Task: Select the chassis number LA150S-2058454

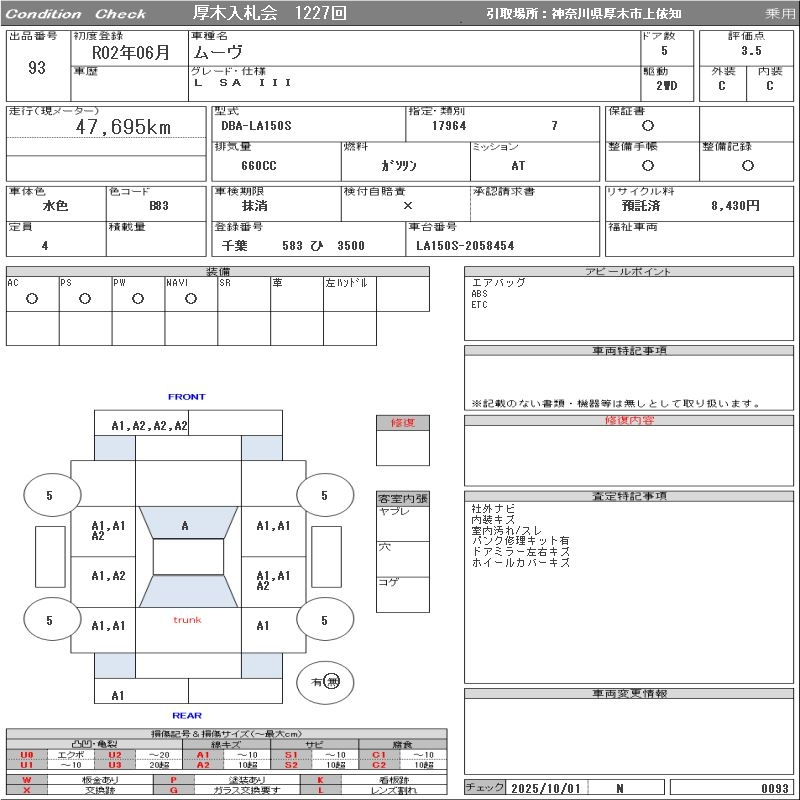Action: pyautogui.click(x=465, y=245)
